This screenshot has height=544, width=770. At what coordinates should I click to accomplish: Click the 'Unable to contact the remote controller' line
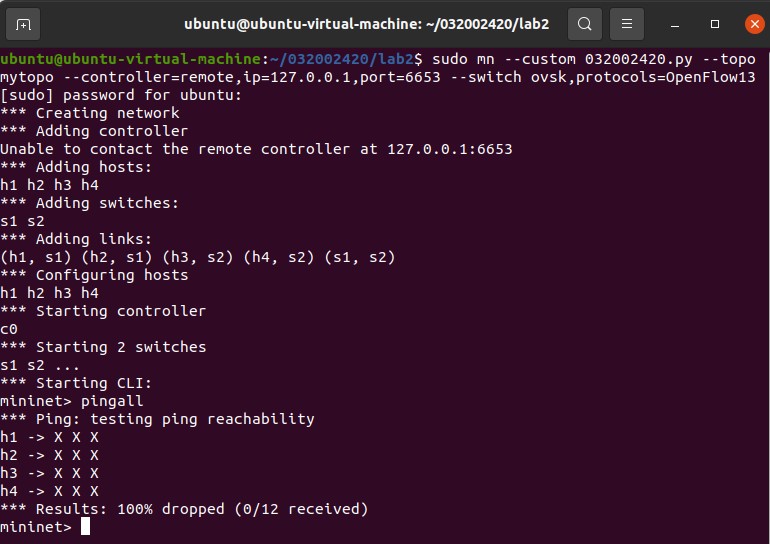[256, 149]
